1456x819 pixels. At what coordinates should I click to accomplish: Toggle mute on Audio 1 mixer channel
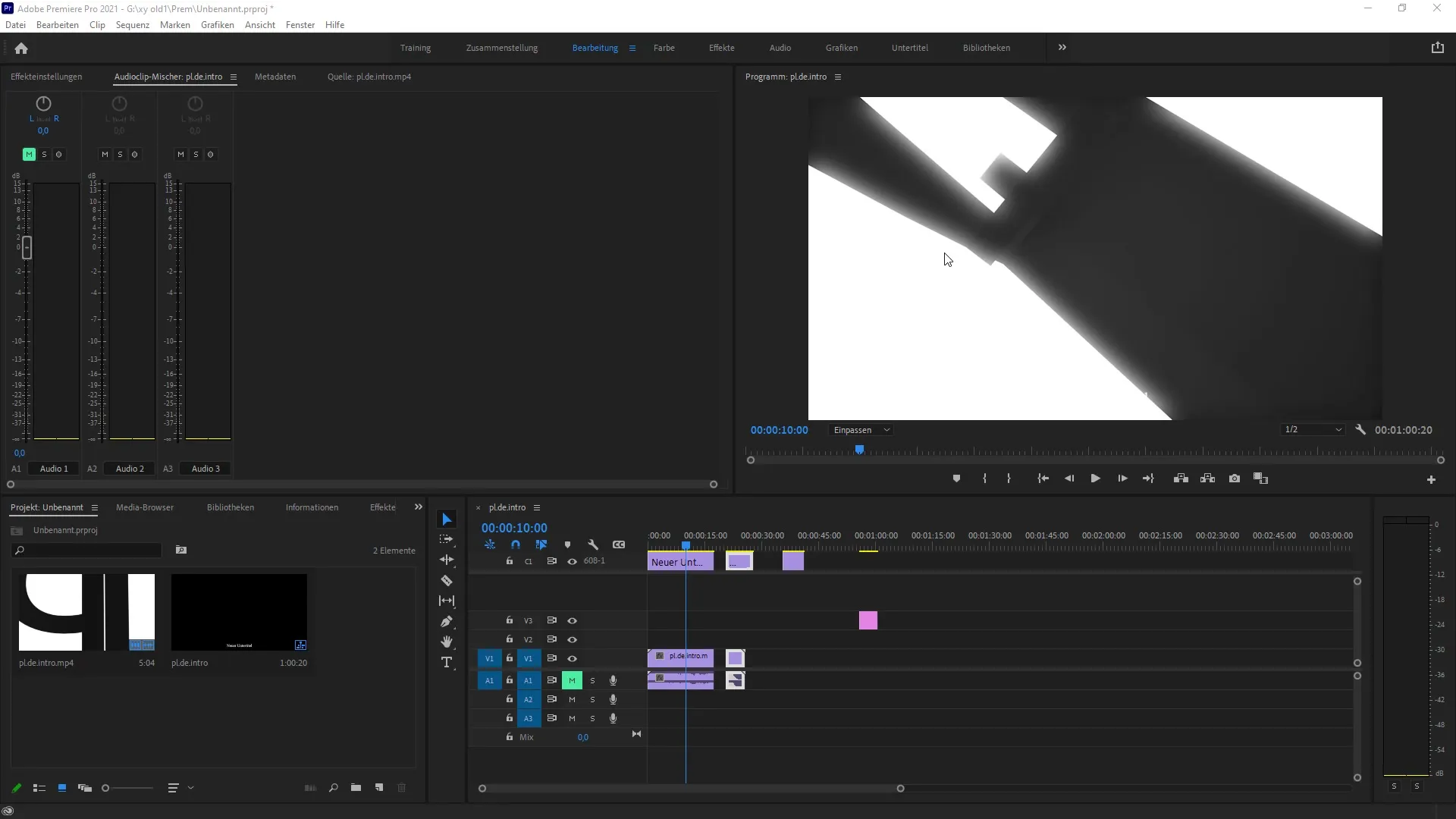point(29,154)
